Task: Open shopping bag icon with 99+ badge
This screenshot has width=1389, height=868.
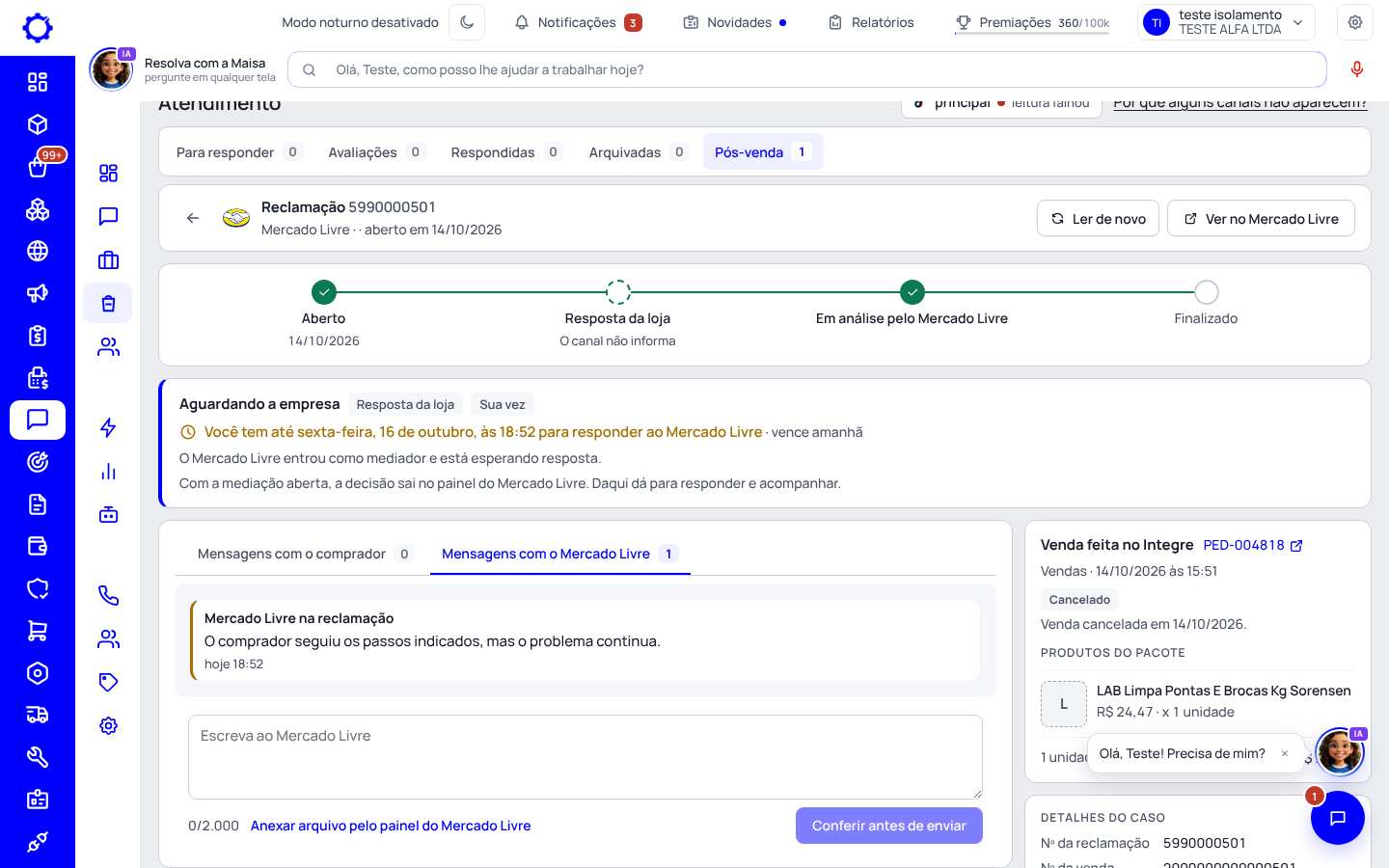Action: [38, 167]
